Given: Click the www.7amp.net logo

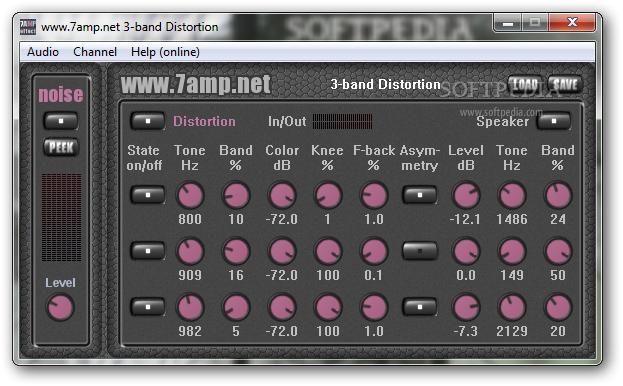Looking at the screenshot, I should (195, 84).
